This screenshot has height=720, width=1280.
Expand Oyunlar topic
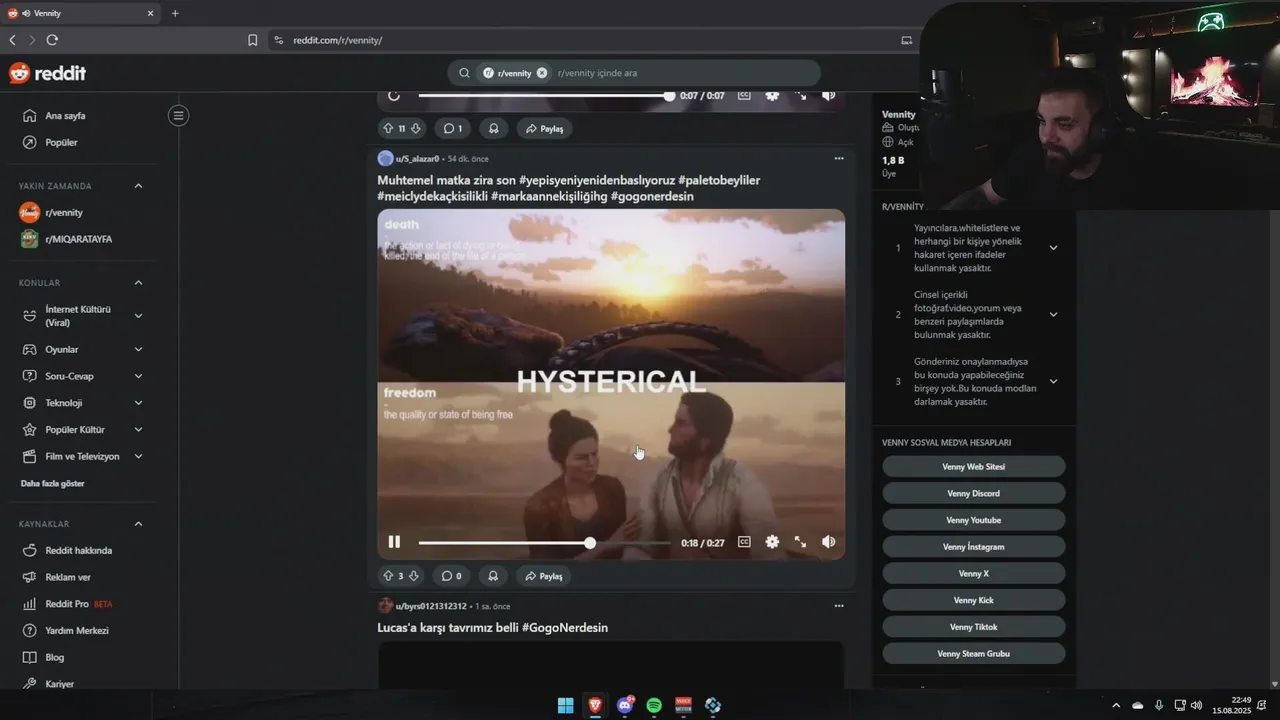(138, 350)
